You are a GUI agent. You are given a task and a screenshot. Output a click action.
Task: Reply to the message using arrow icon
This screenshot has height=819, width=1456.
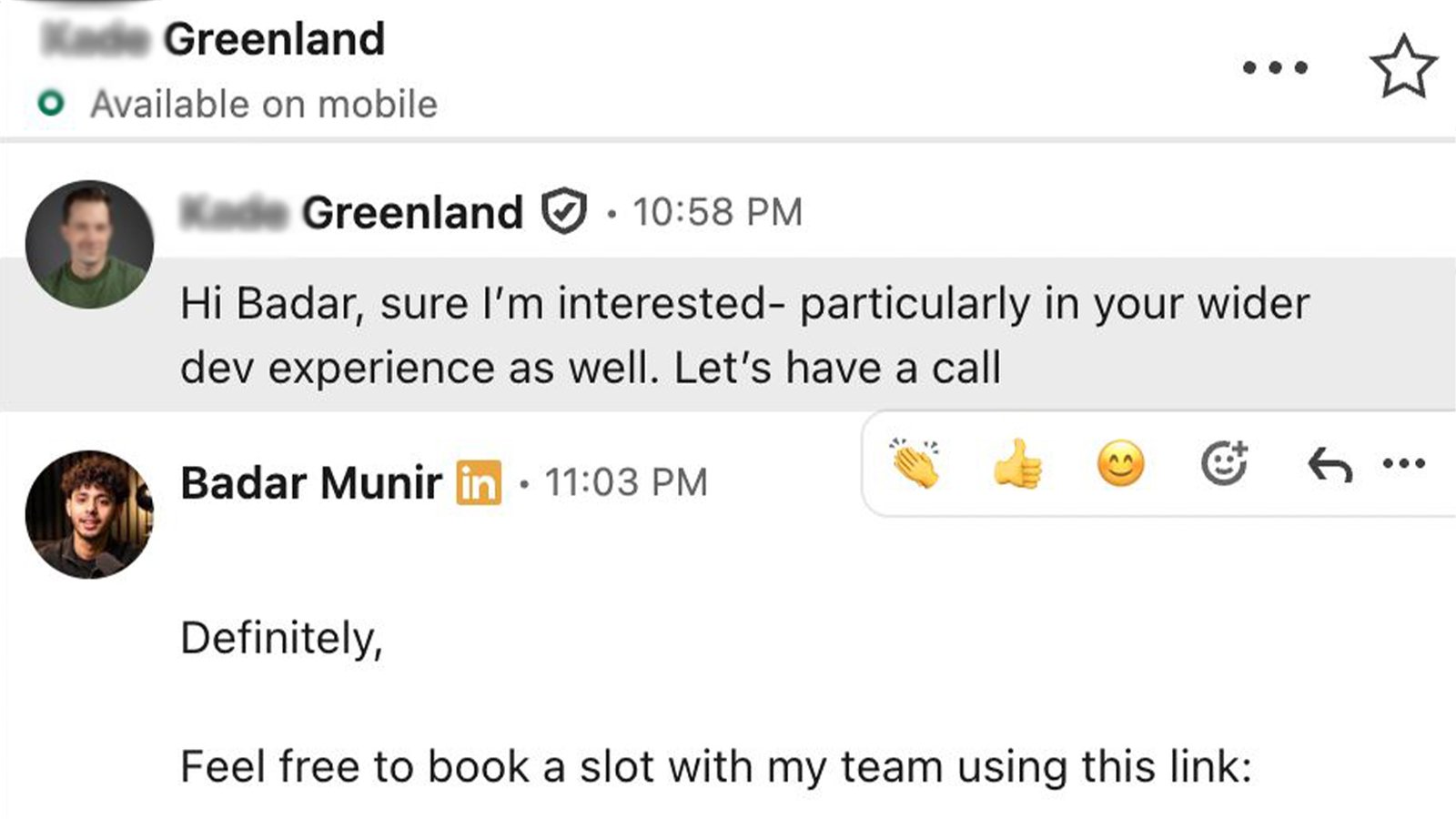(1330, 466)
